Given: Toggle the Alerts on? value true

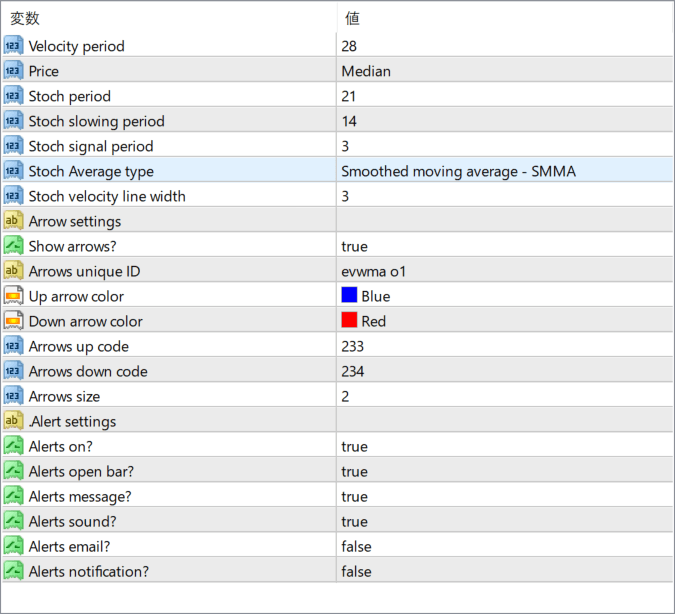Looking at the screenshot, I should 354,446.
